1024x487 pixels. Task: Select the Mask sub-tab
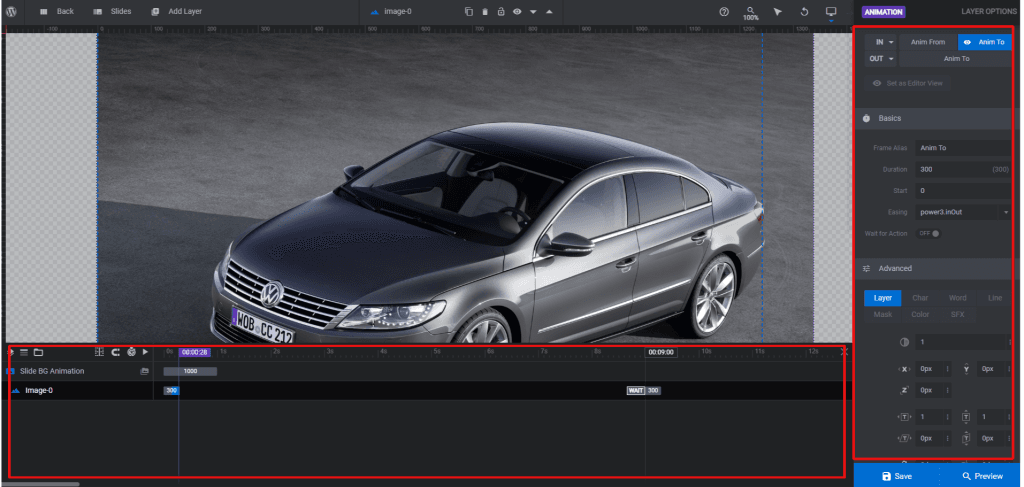click(883, 315)
